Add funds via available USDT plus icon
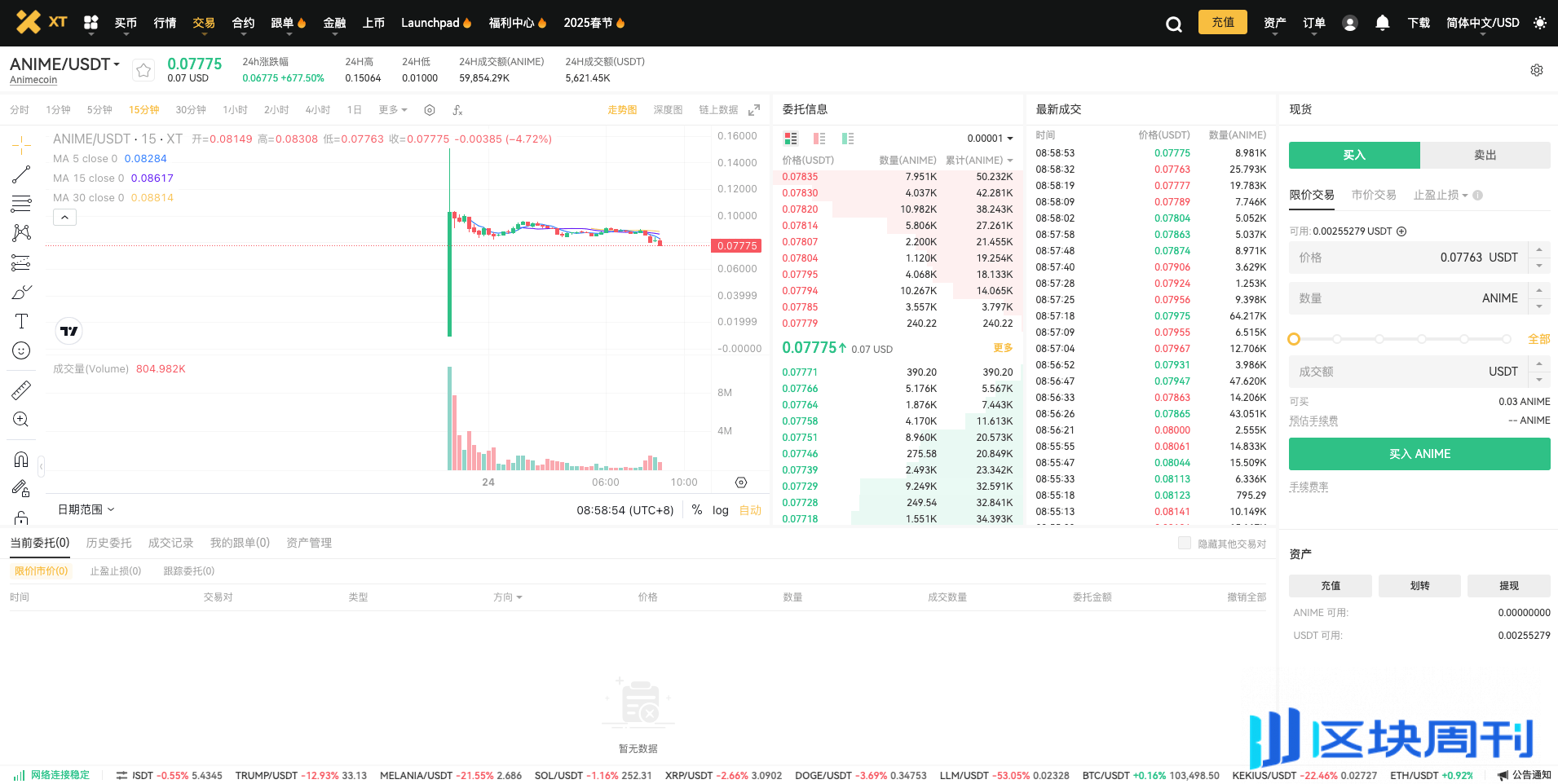The image size is (1558, 784). [x=1401, y=231]
